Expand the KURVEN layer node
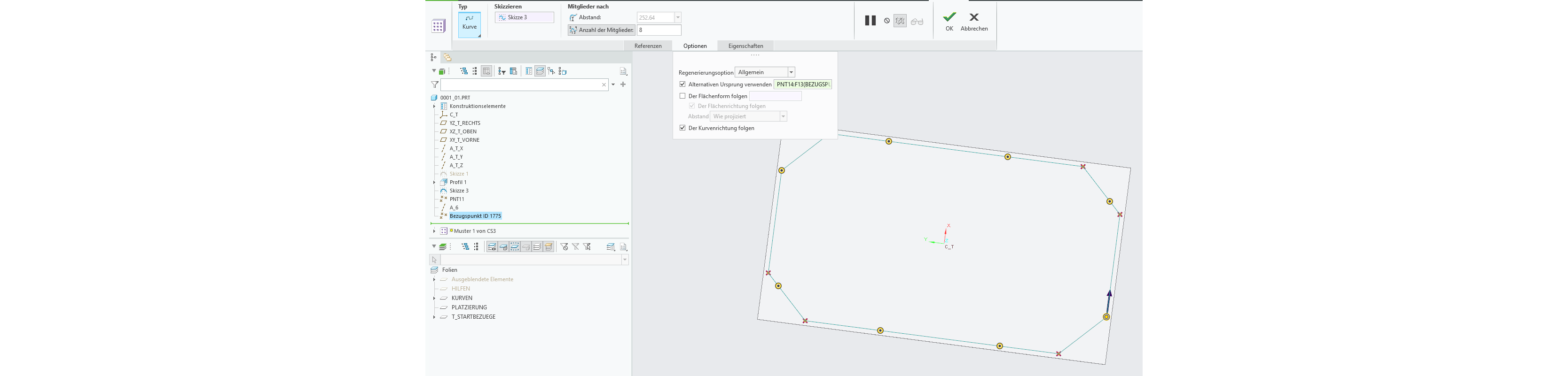The height and width of the screenshot is (376, 1568). coord(434,298)
